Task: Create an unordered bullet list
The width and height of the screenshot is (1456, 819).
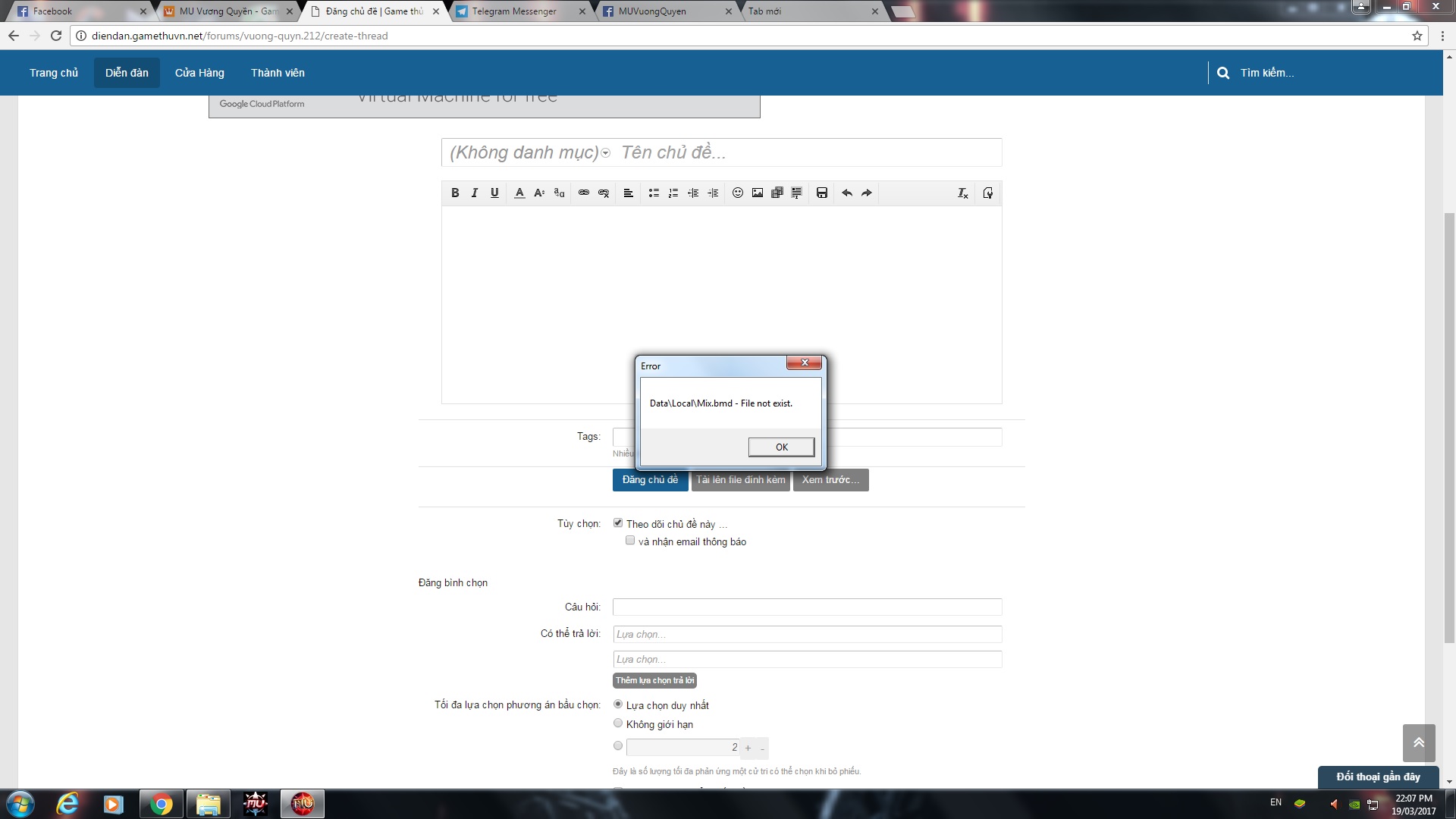Action: click(653, 193)
